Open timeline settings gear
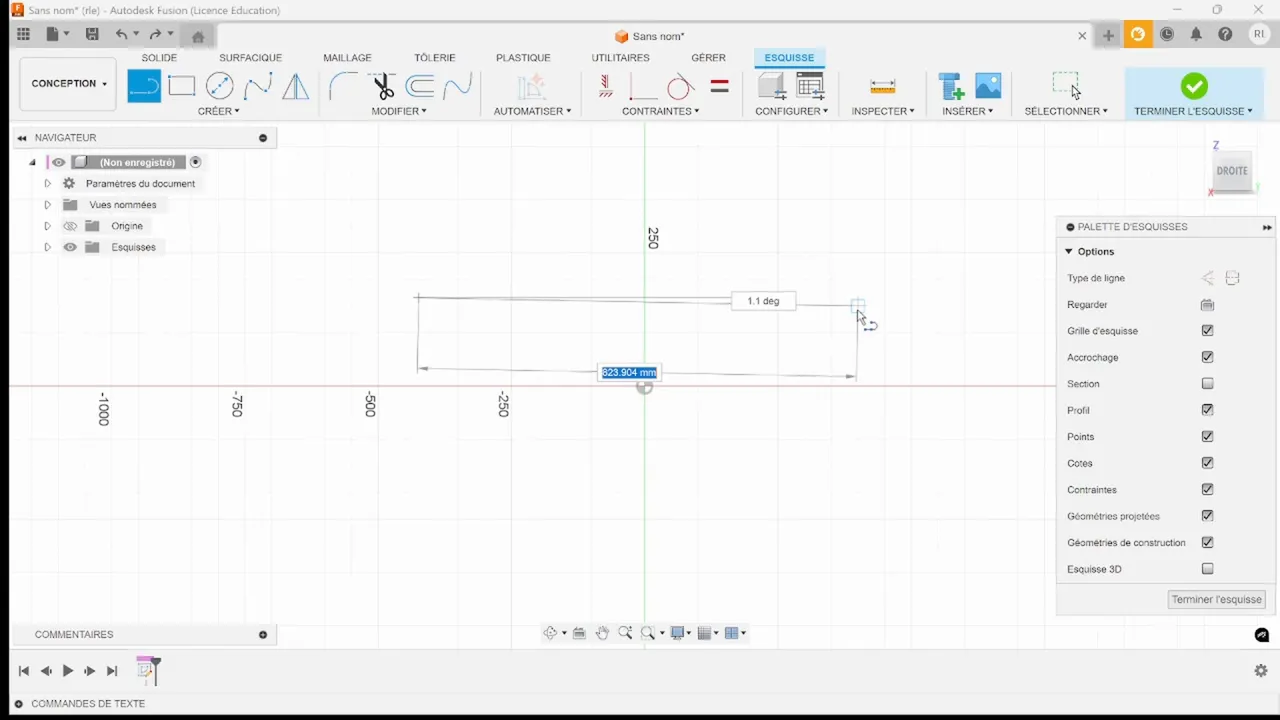Image resolution: width=1280 pixels, height=720 pixels. click(1261, 671)
